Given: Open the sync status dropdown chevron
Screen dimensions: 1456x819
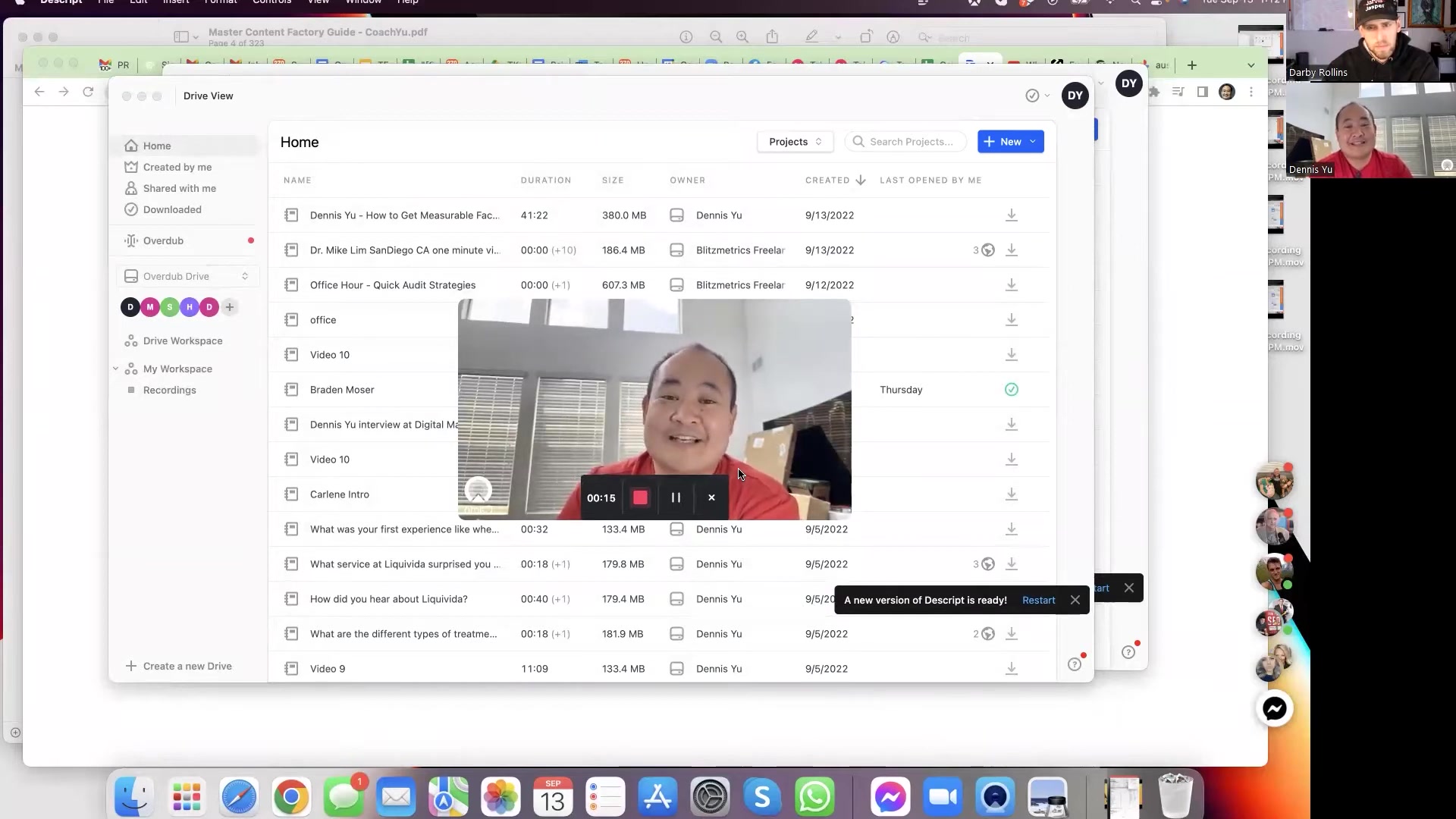Looking at the screenshot, I should 1047,96.
